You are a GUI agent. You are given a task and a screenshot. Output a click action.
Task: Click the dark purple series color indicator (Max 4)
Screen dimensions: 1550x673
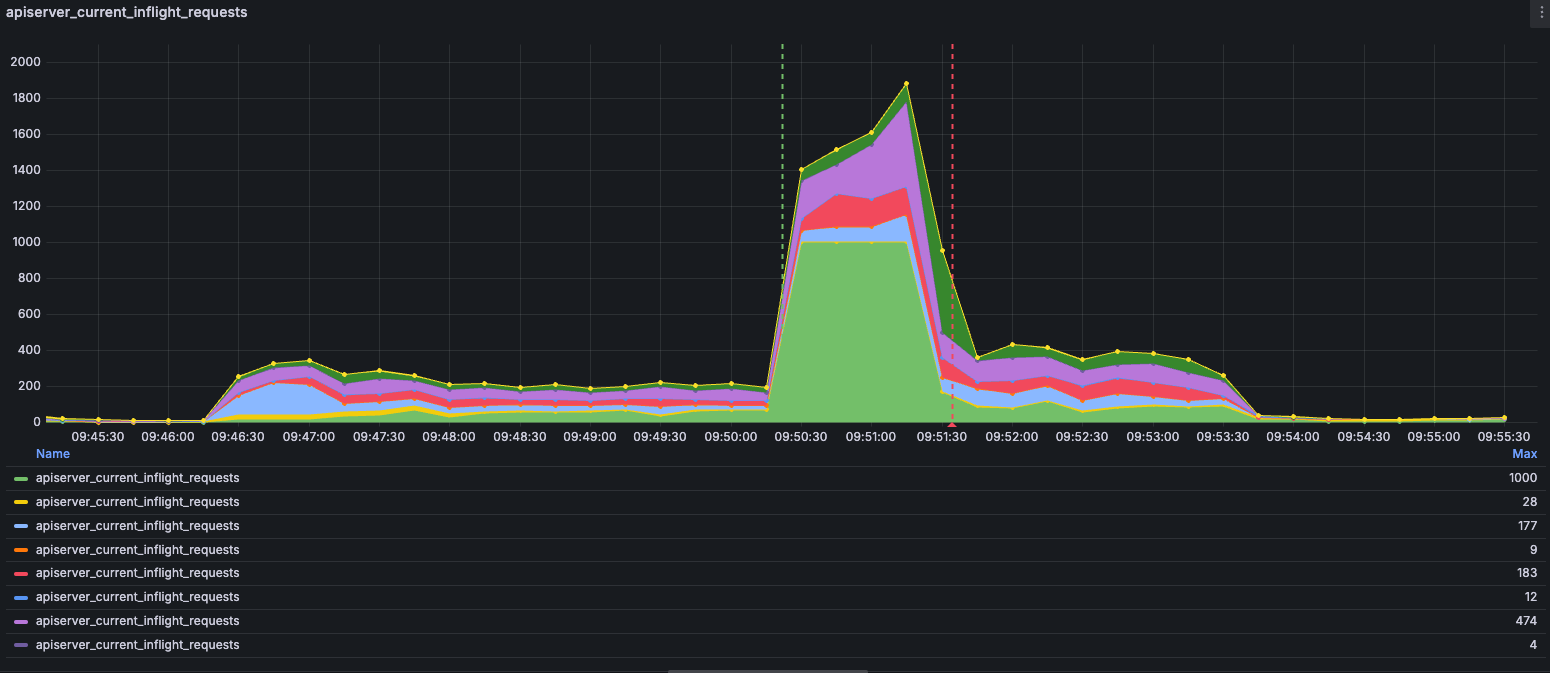point(21,645)
